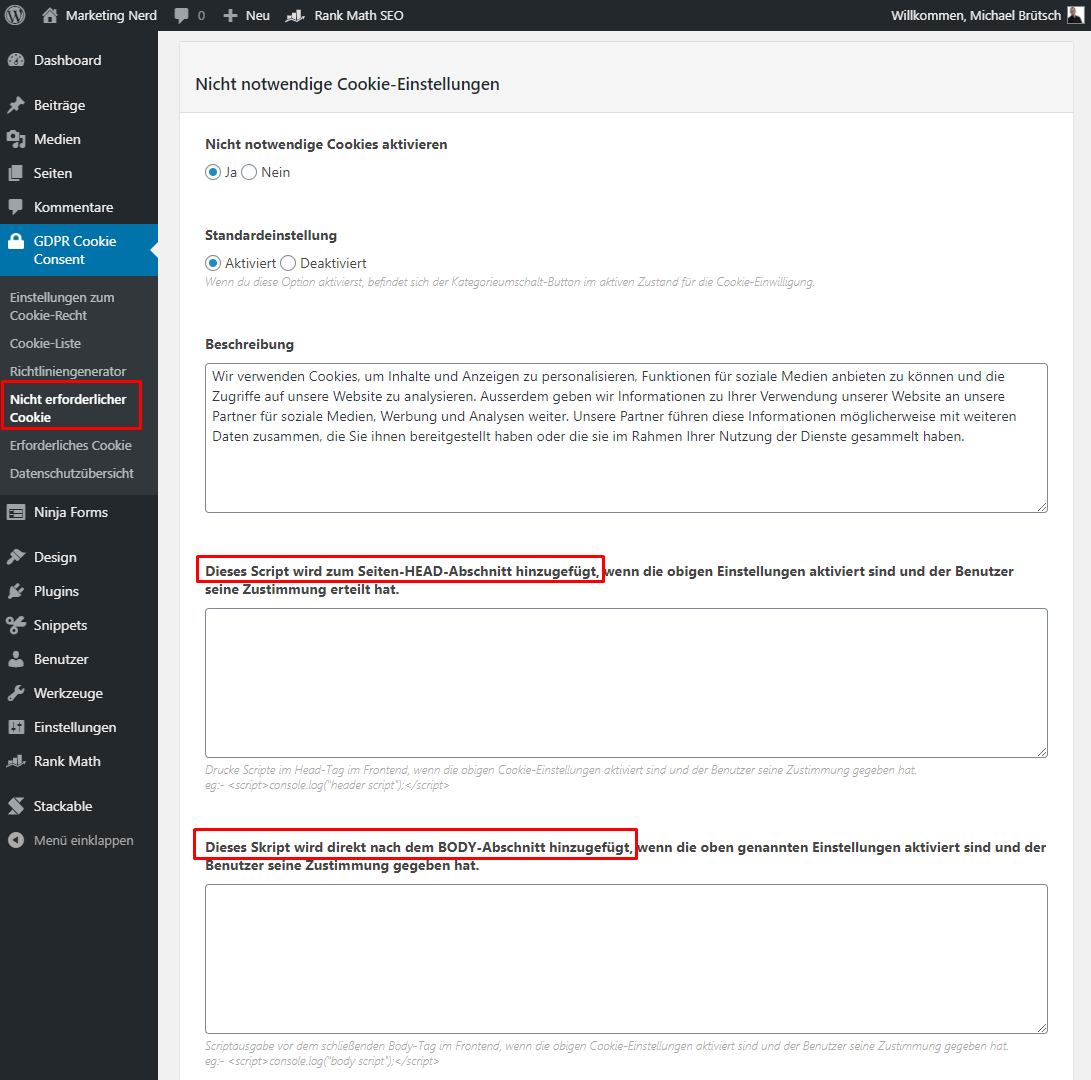Viewport: 1091px width, 1080px height.
Task: Open Einstellungen zum Cookie-Recht submenu
Action: coord(62,306)
